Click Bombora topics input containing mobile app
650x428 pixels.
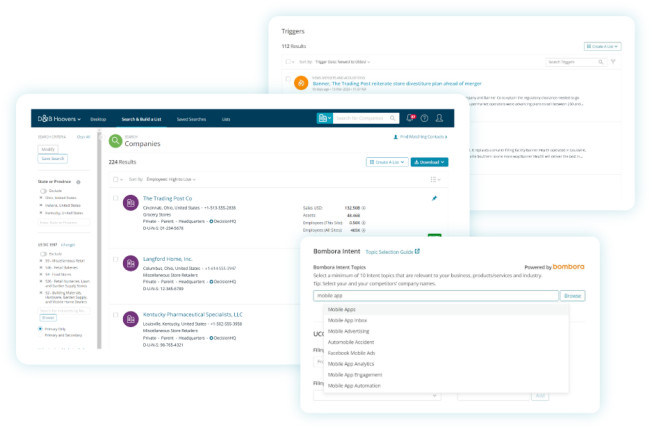tap(436, 296)
